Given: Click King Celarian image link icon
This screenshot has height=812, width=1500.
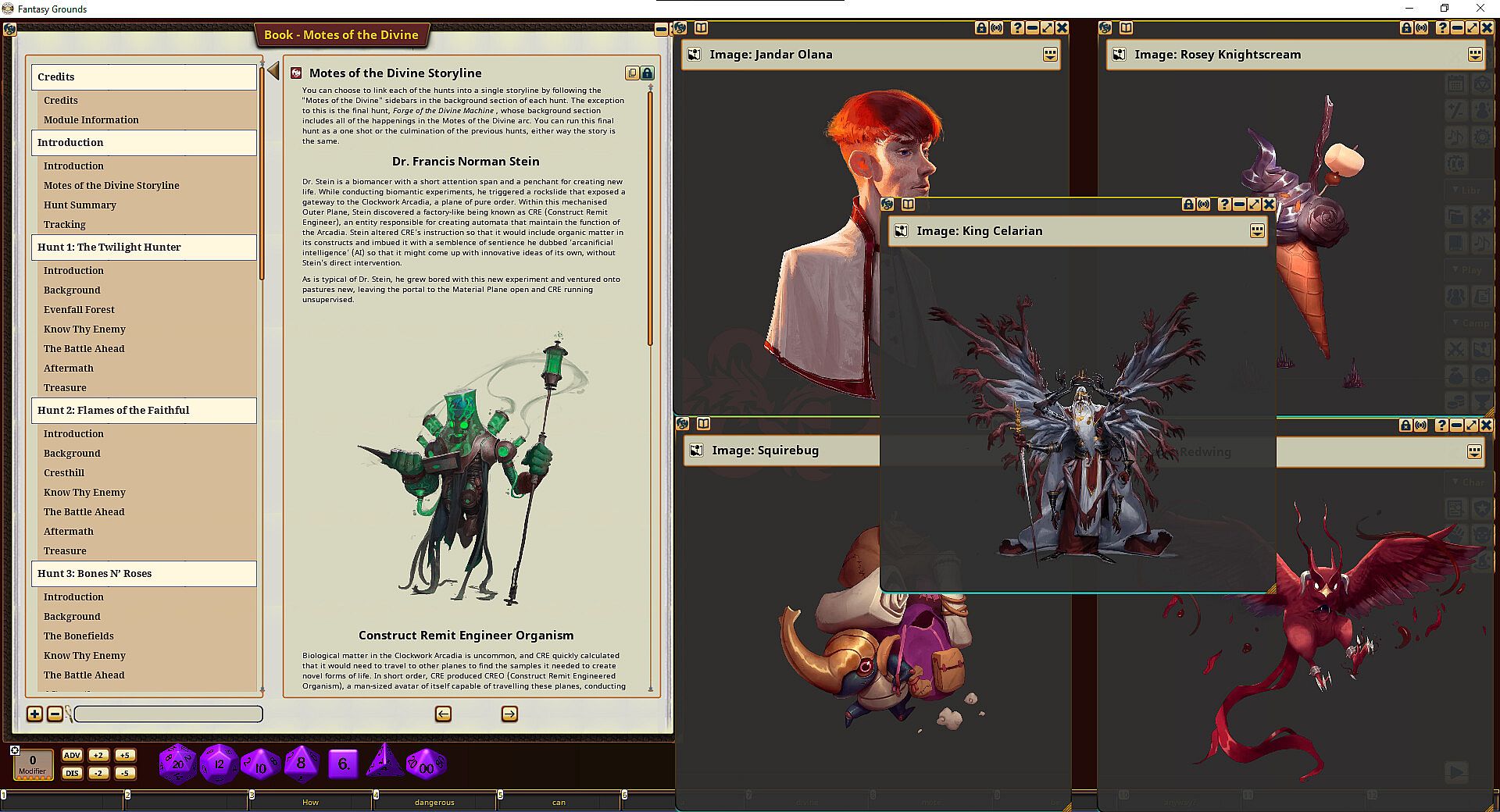Looking at the screenshot, I should [x=901, y=231].
